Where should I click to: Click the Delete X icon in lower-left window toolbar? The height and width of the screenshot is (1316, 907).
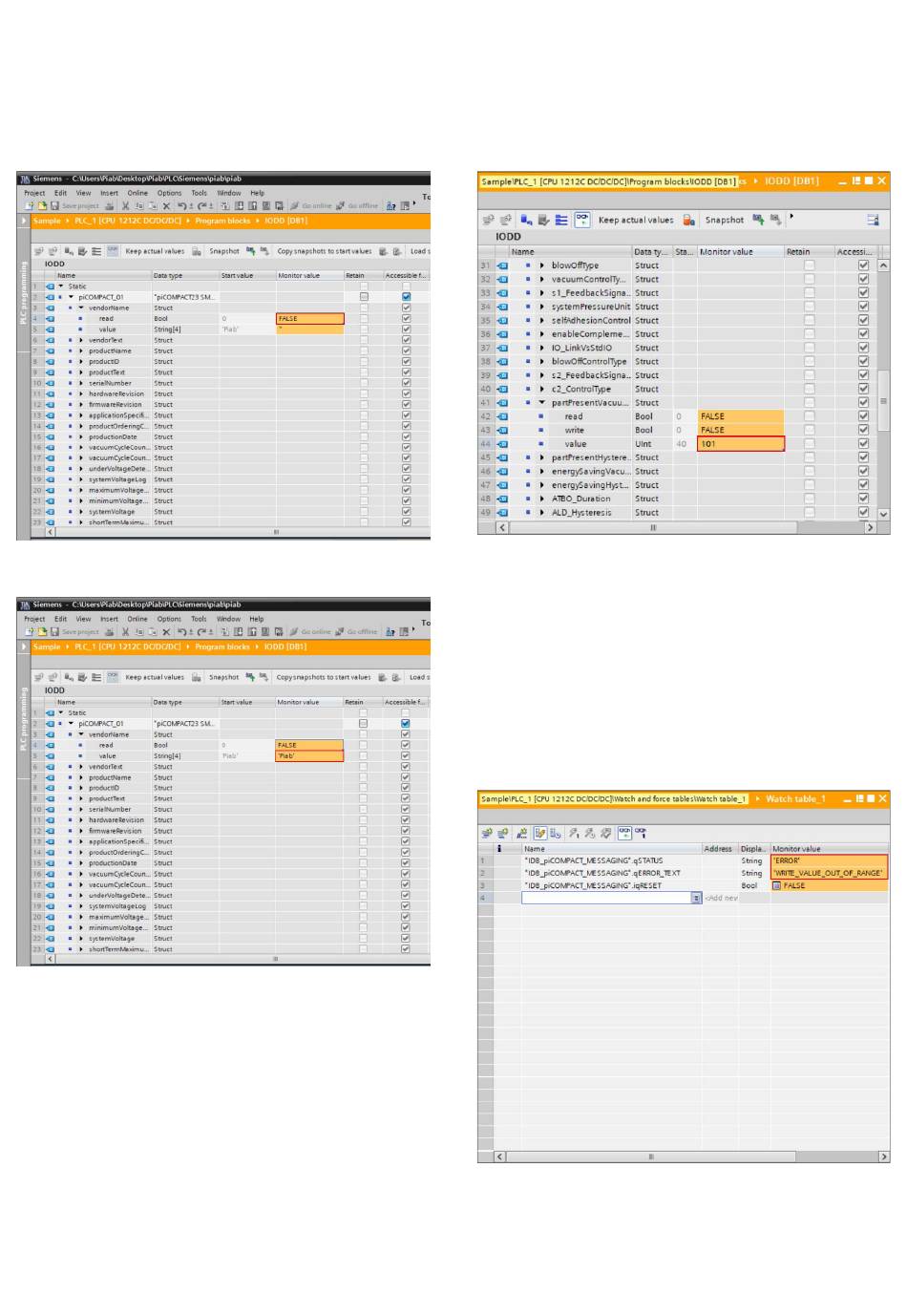(166, 631)
